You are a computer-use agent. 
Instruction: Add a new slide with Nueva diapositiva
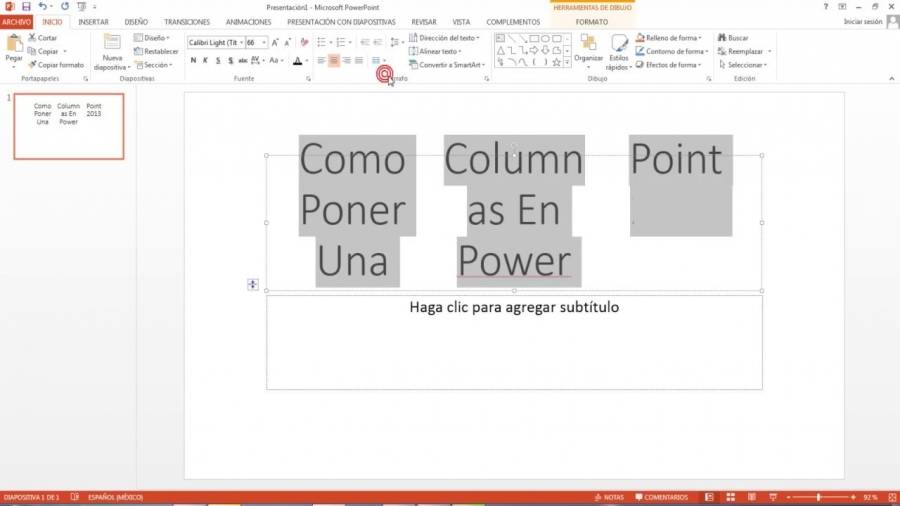pyautogui.click(x=112, y=52)
